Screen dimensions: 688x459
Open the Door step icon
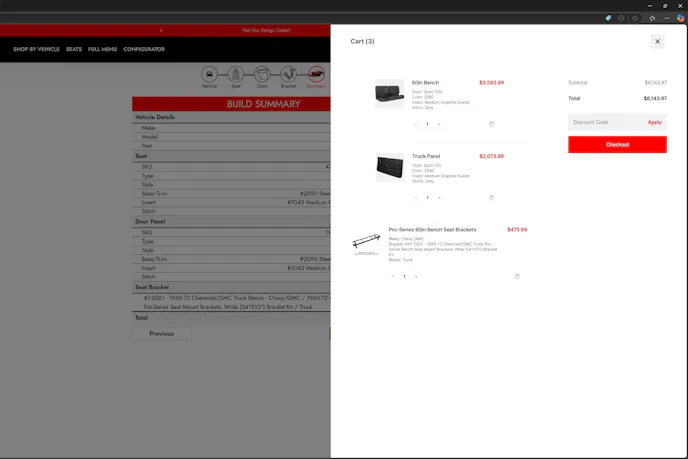[x=261, y=74]
